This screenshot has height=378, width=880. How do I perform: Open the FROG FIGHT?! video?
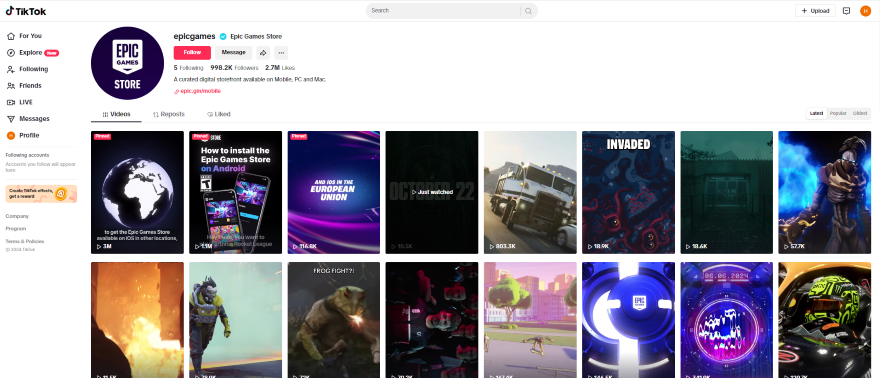pyautogui.click(x=334, y=320)
